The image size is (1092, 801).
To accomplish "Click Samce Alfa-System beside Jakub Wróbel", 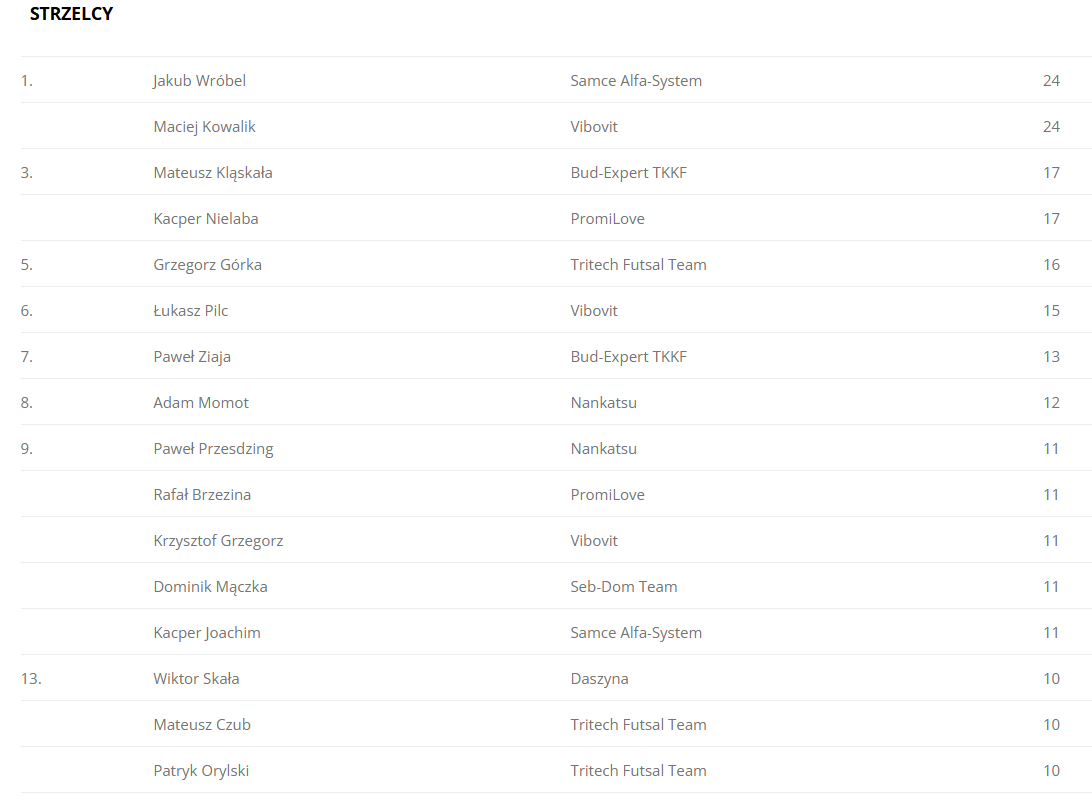I will point(635,81).
